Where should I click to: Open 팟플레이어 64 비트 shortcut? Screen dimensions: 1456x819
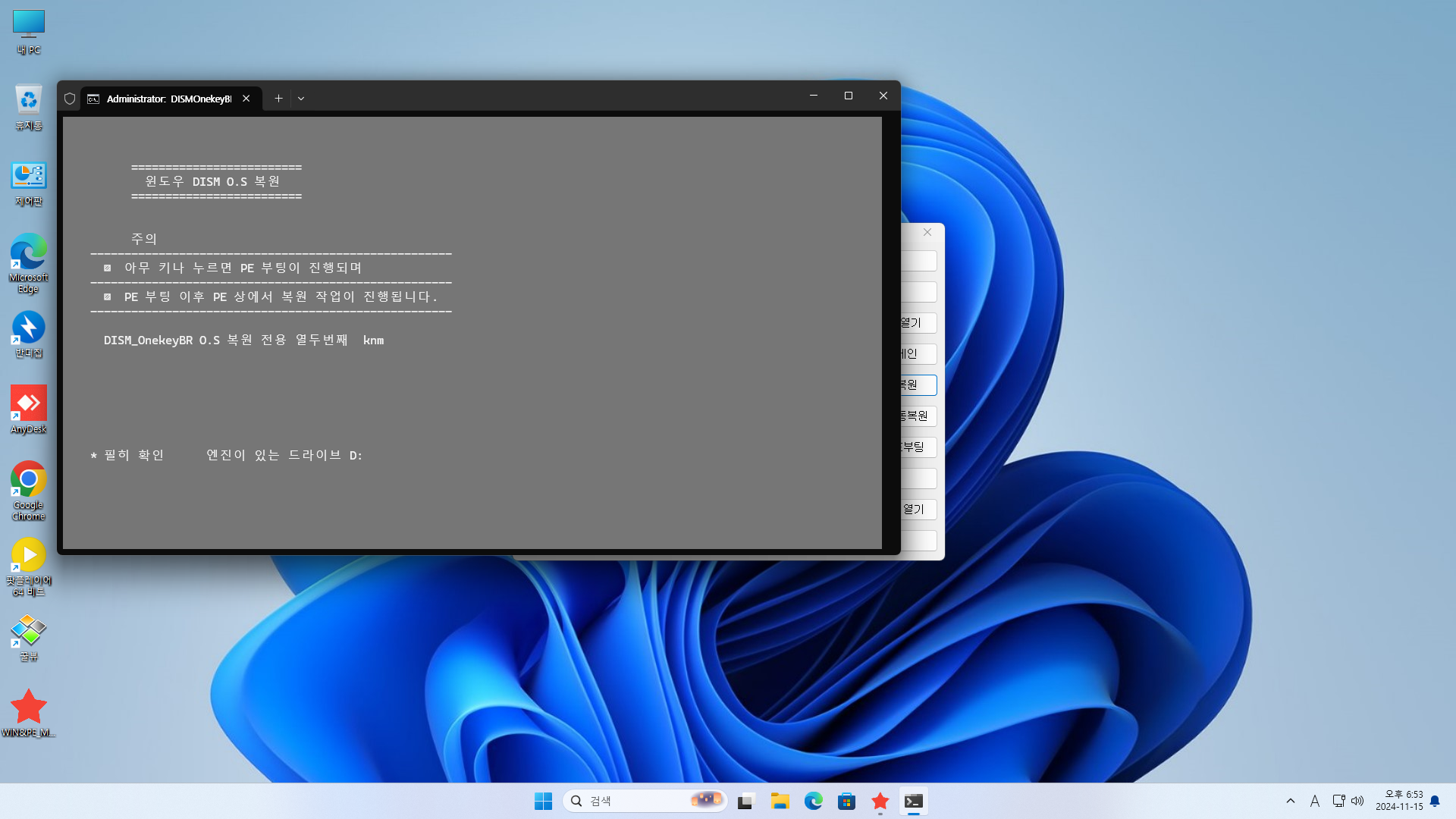[x=29, y=567]
